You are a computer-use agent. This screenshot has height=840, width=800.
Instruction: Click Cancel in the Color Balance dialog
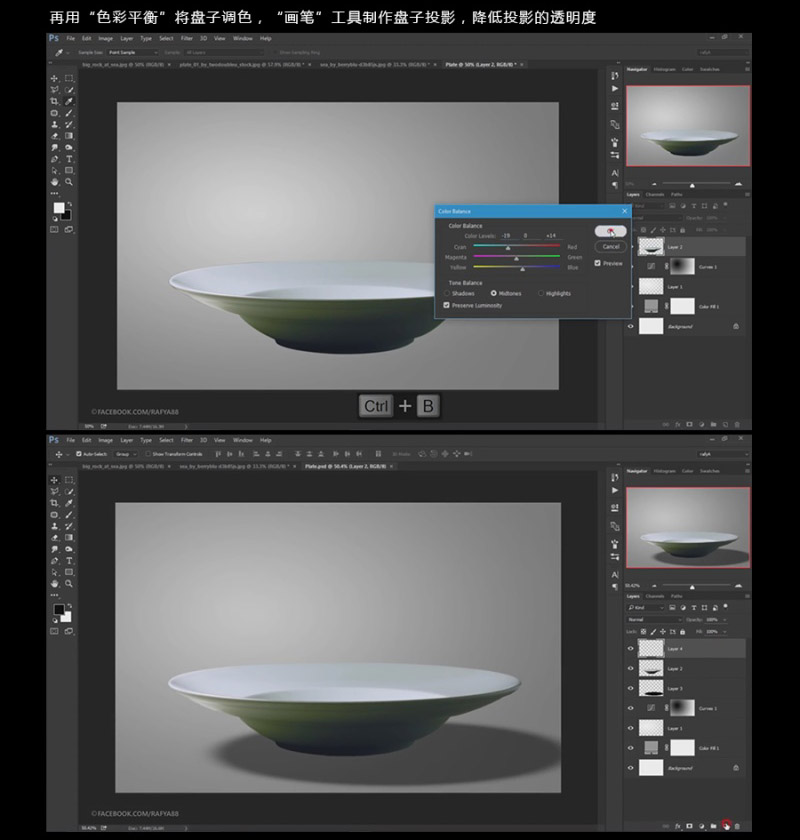click(x=610, y=246)
